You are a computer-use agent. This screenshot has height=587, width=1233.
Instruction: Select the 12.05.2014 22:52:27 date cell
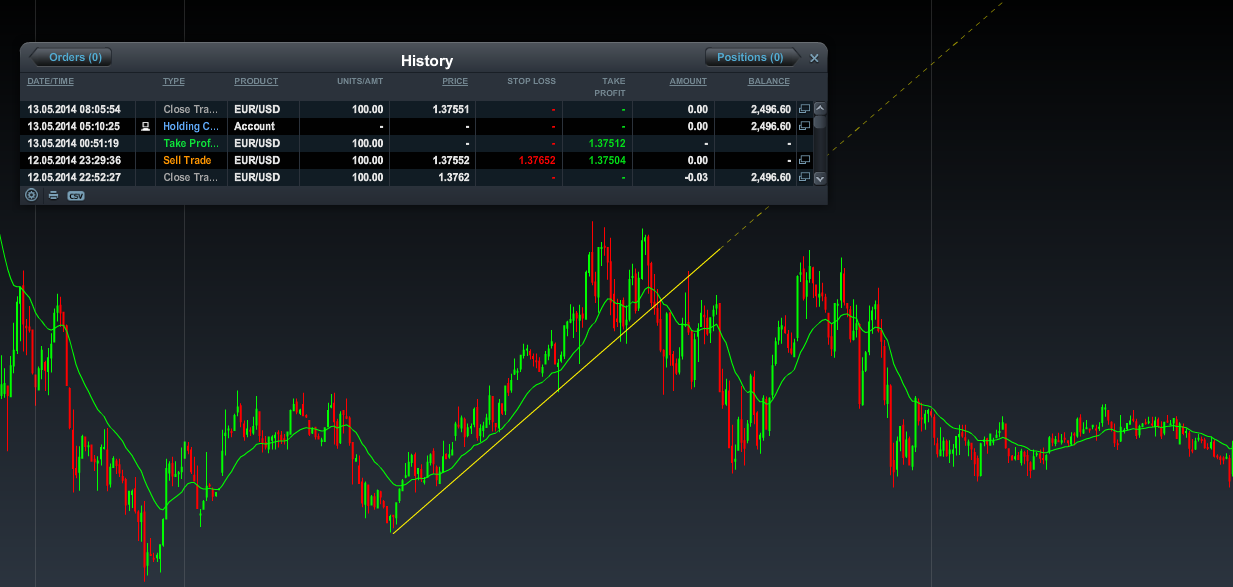pyautogui.click(x=74, y=177)
